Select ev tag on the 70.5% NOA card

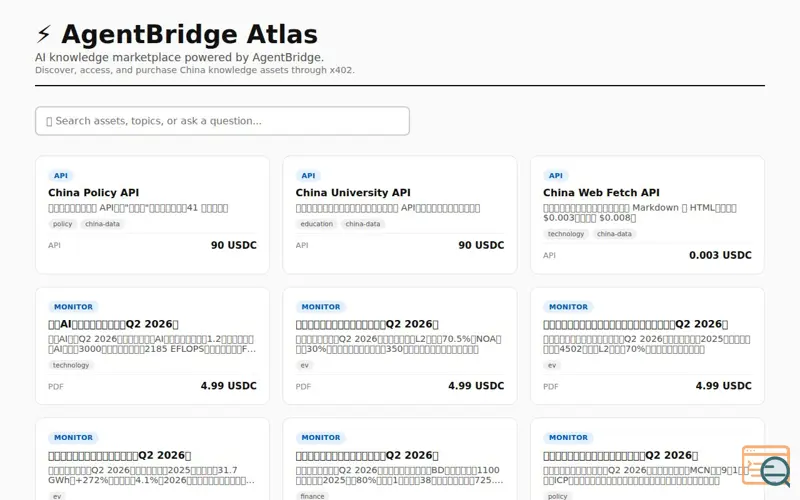(305, 365)
